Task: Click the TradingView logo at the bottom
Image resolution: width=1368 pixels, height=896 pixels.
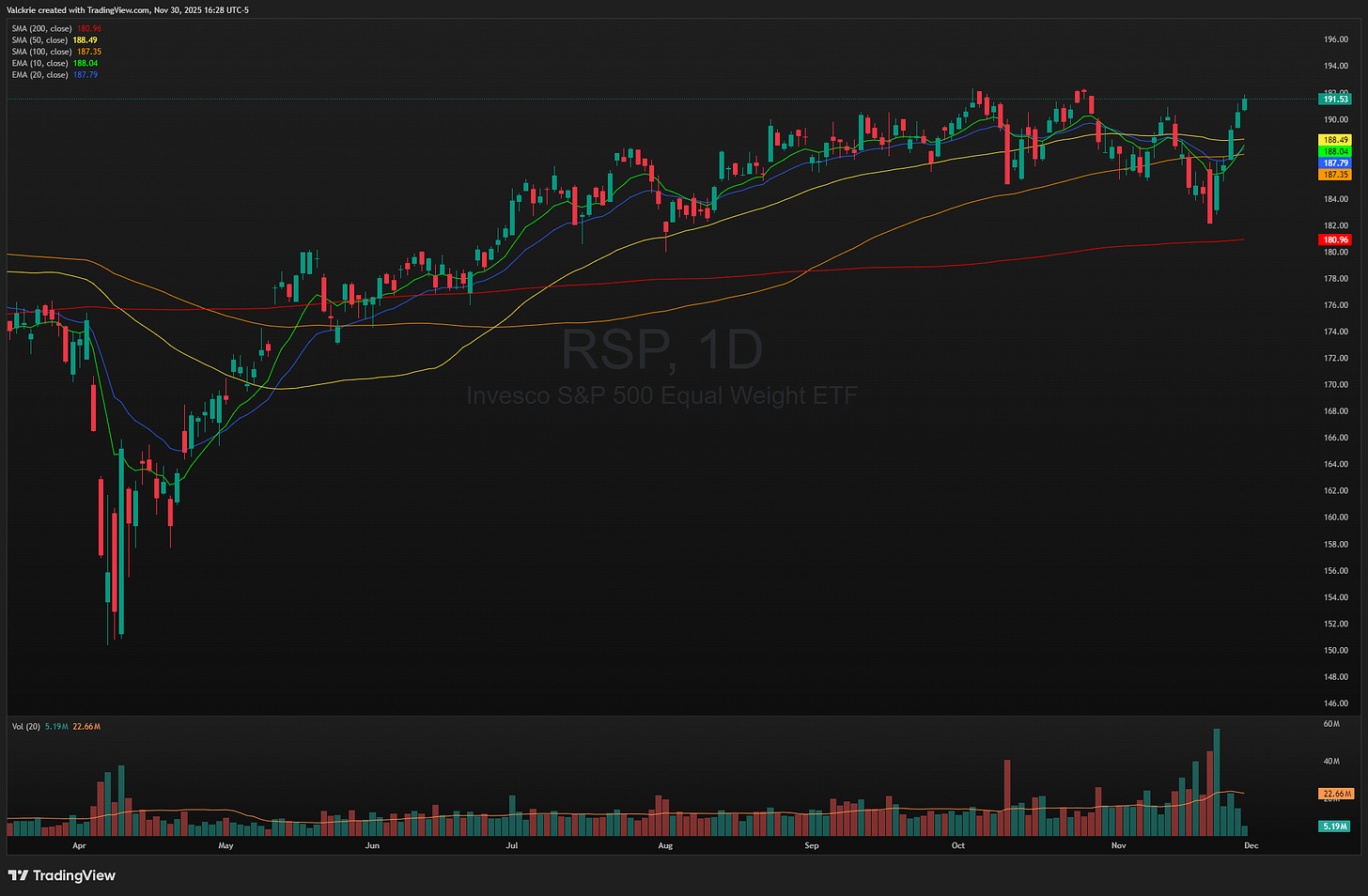Action: click(62, 875)
